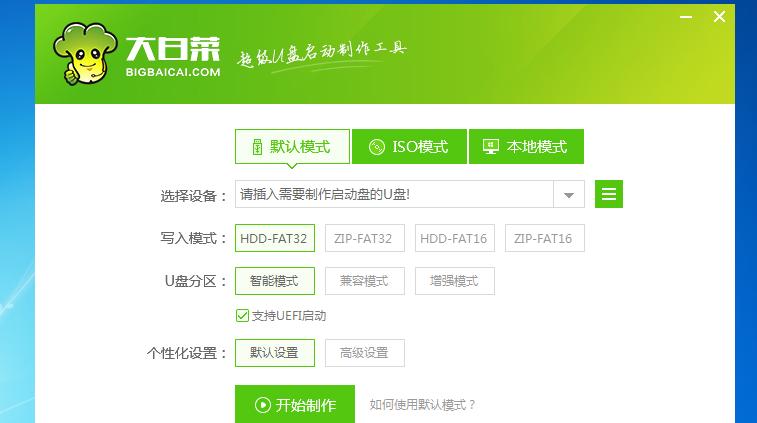757x423 pixels.
Task: Click the U盘分区 label
Action: [196, 281]
